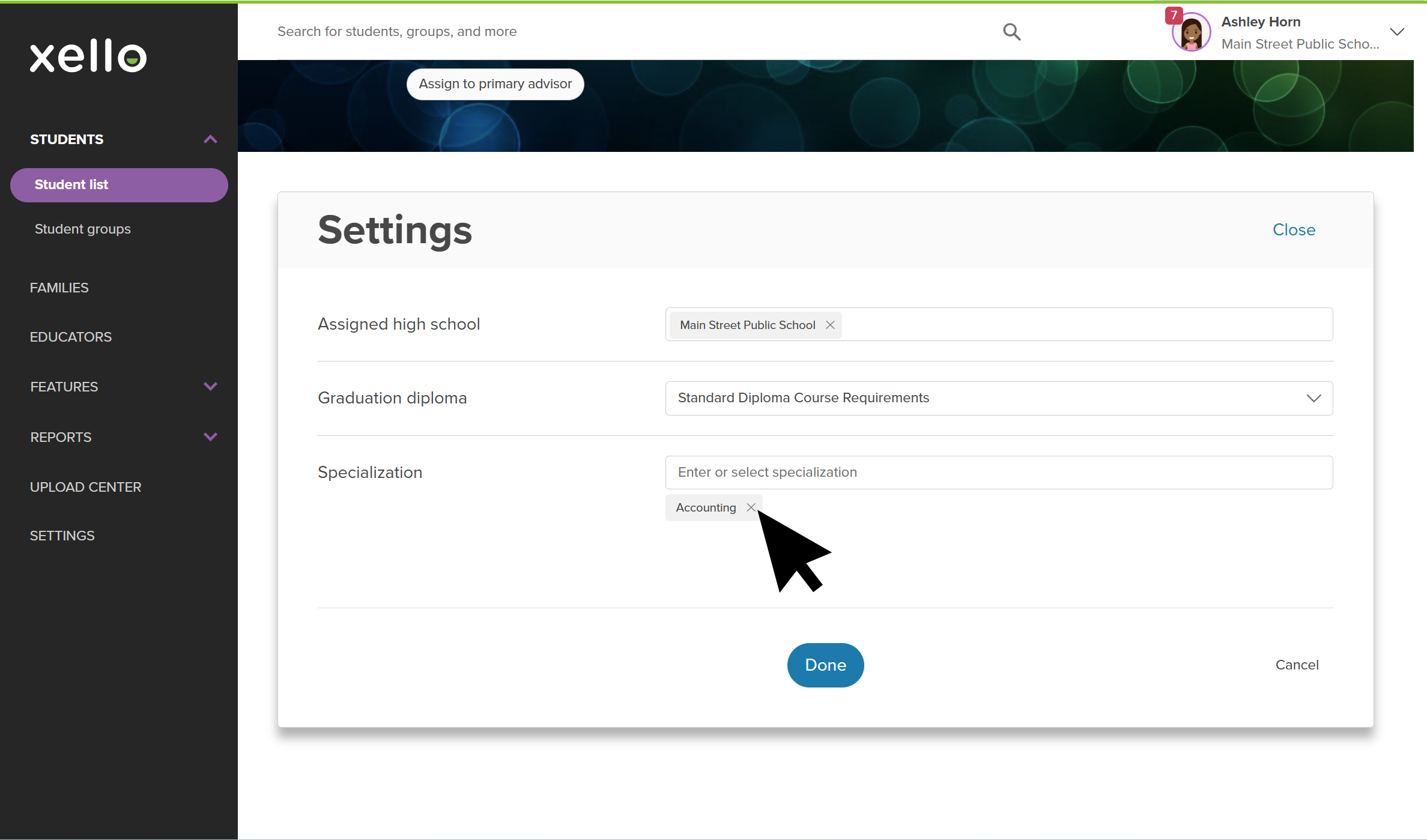Expand the Features menu section

(210, 387)
